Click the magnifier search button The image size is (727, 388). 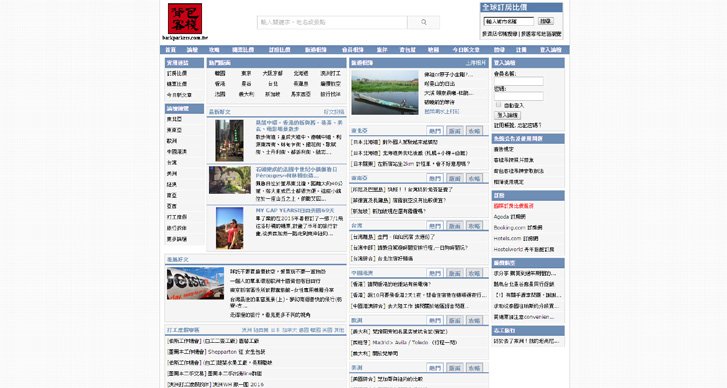423,22
